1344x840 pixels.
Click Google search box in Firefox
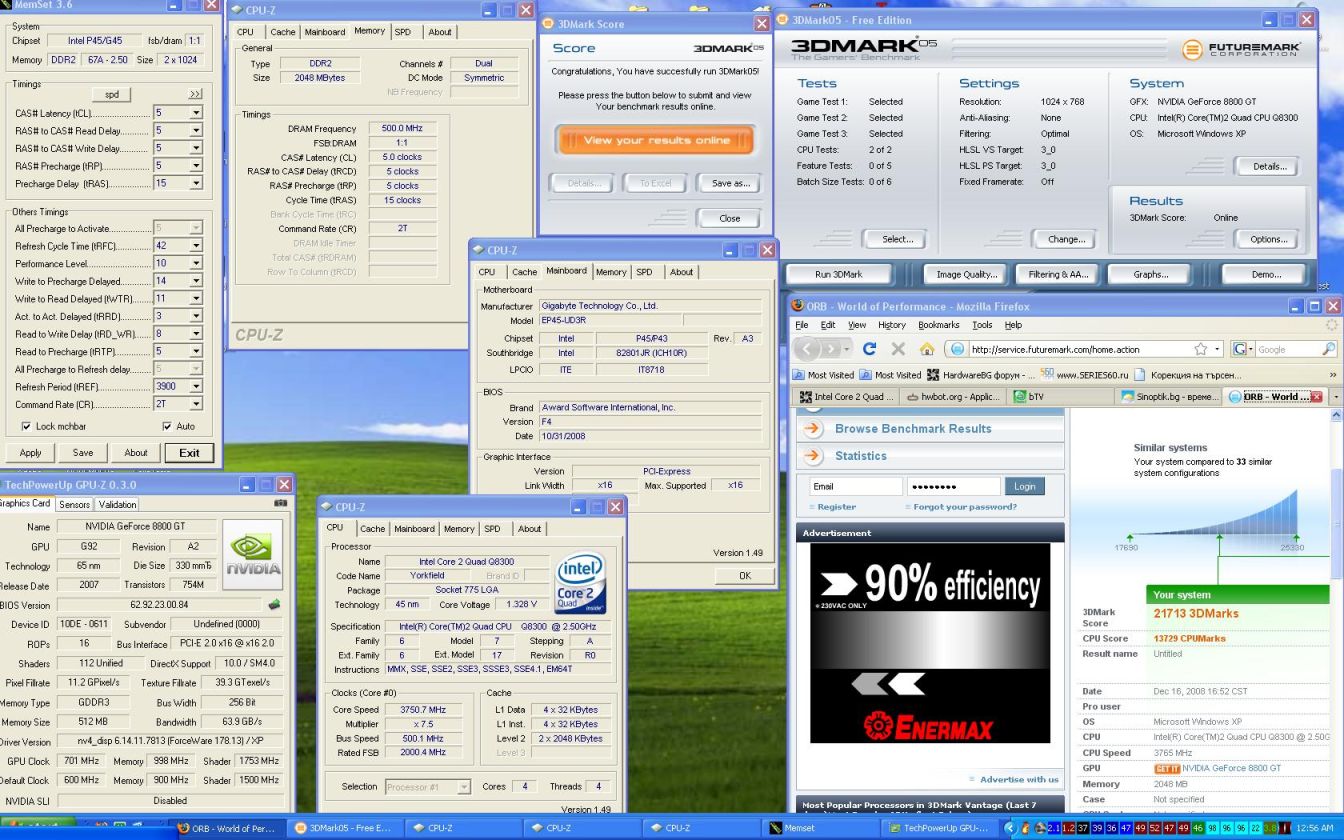(x=1287, y=349)
